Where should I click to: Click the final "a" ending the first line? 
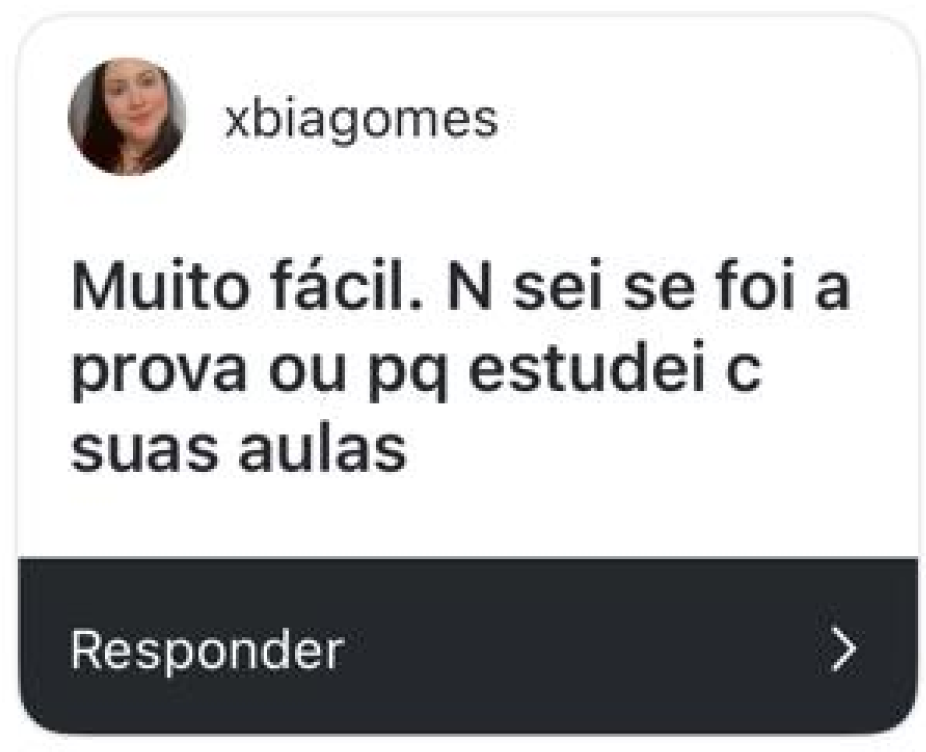point(832,291)
